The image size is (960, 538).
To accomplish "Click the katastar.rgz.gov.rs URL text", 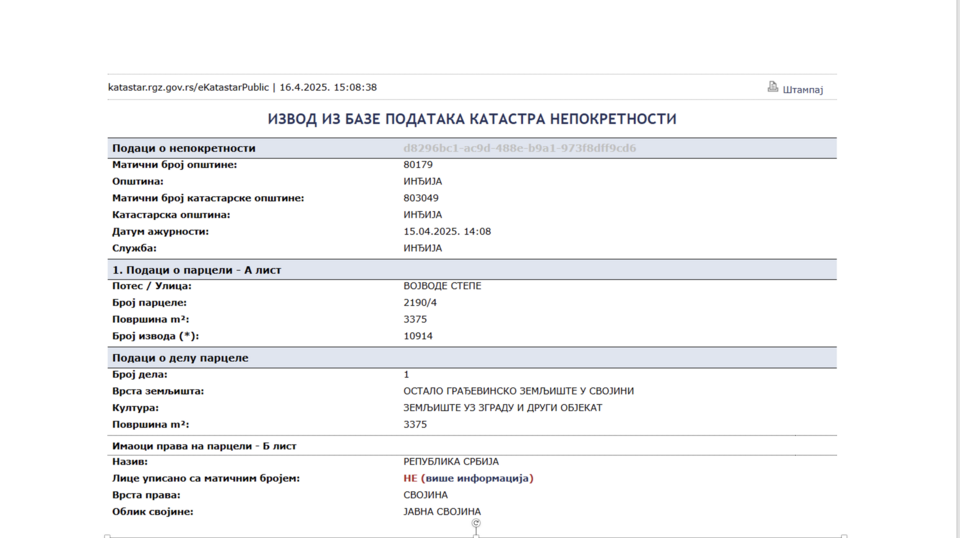I will 188,87.
